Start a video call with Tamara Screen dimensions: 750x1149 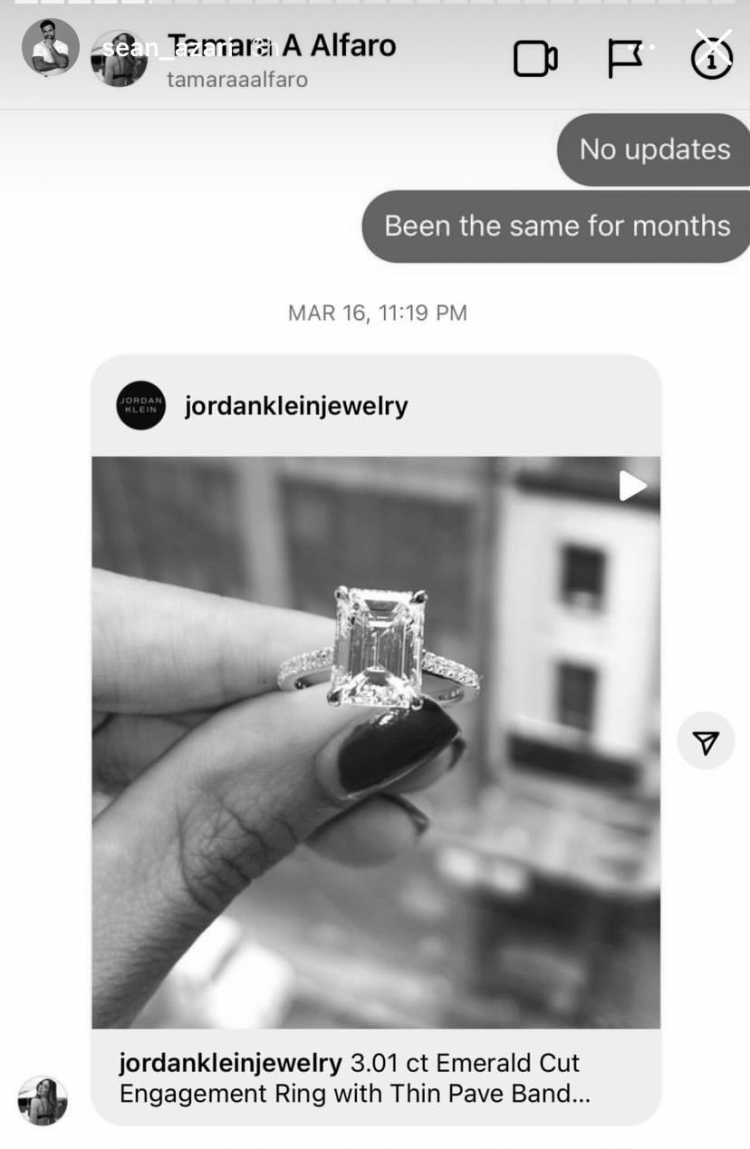535,59
